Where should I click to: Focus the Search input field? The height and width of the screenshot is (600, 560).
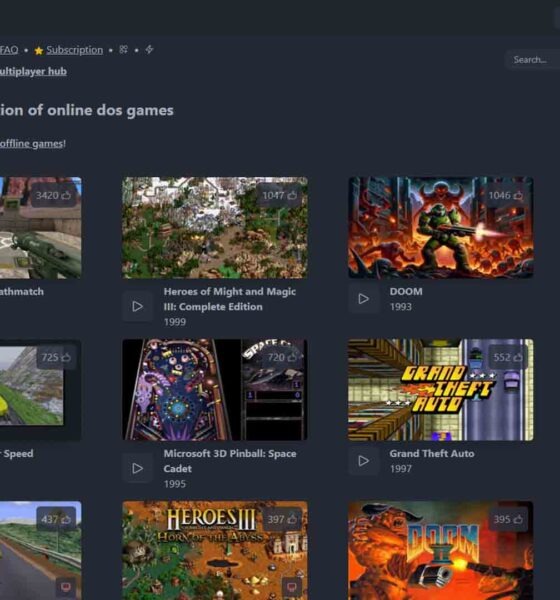click(x=533, y=60)
